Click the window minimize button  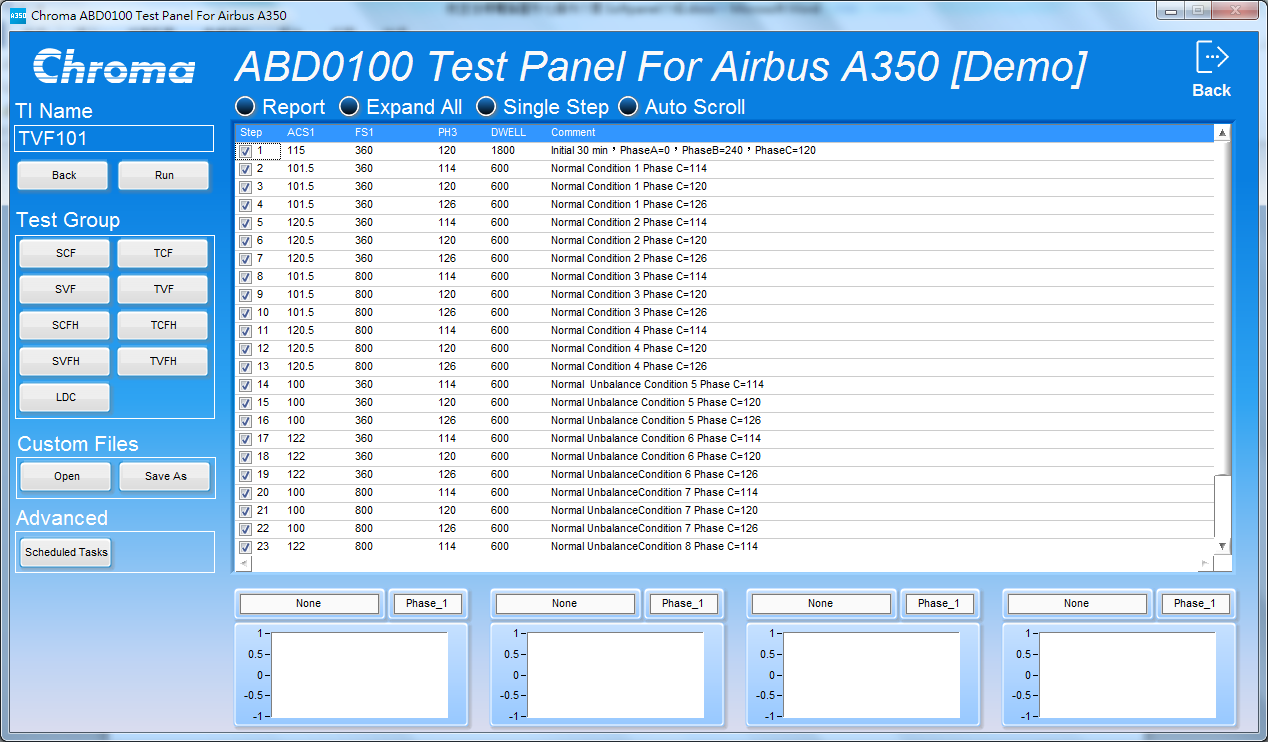pyautogui.click(x=1170, y=10)
